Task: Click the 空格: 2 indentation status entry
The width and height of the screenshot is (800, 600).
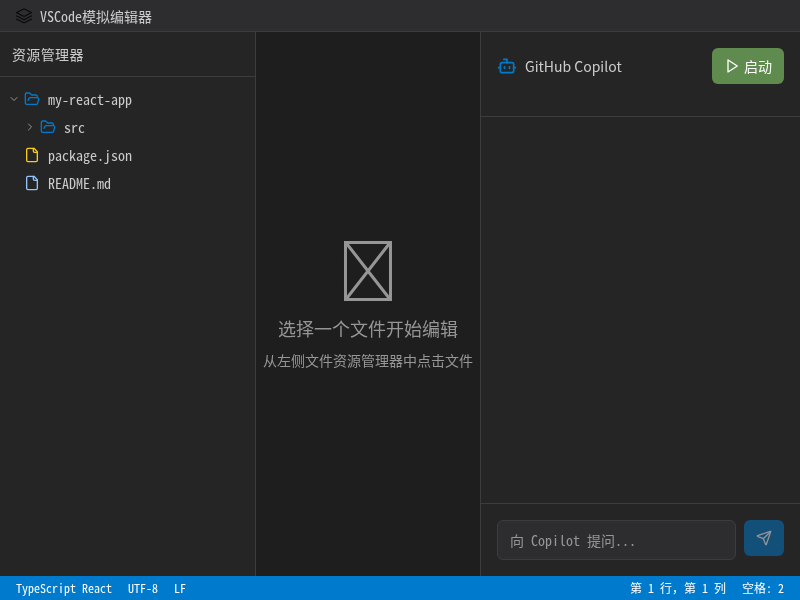Action: (763, 588)
